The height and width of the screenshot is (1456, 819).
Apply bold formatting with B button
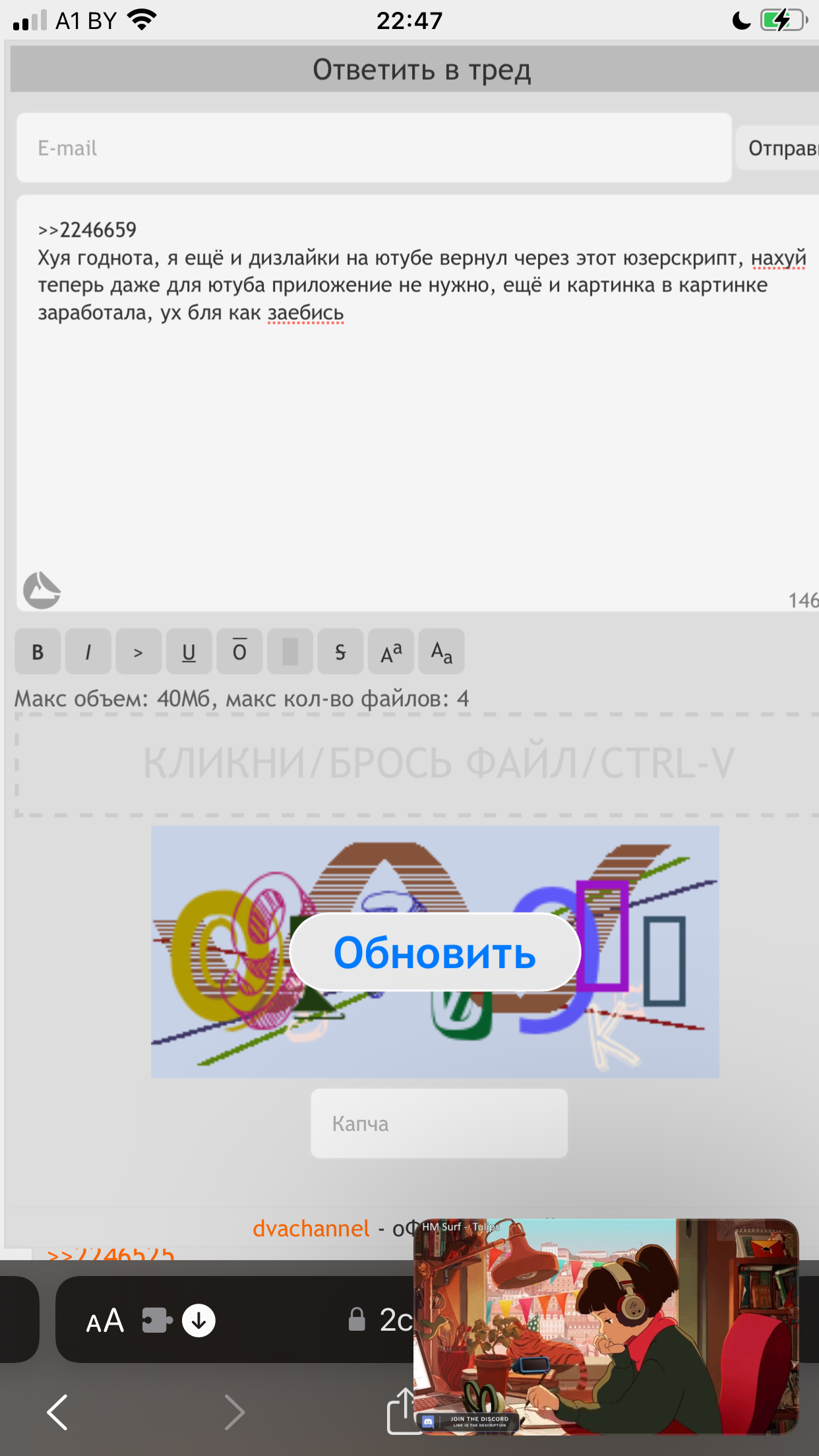[38, 652]
